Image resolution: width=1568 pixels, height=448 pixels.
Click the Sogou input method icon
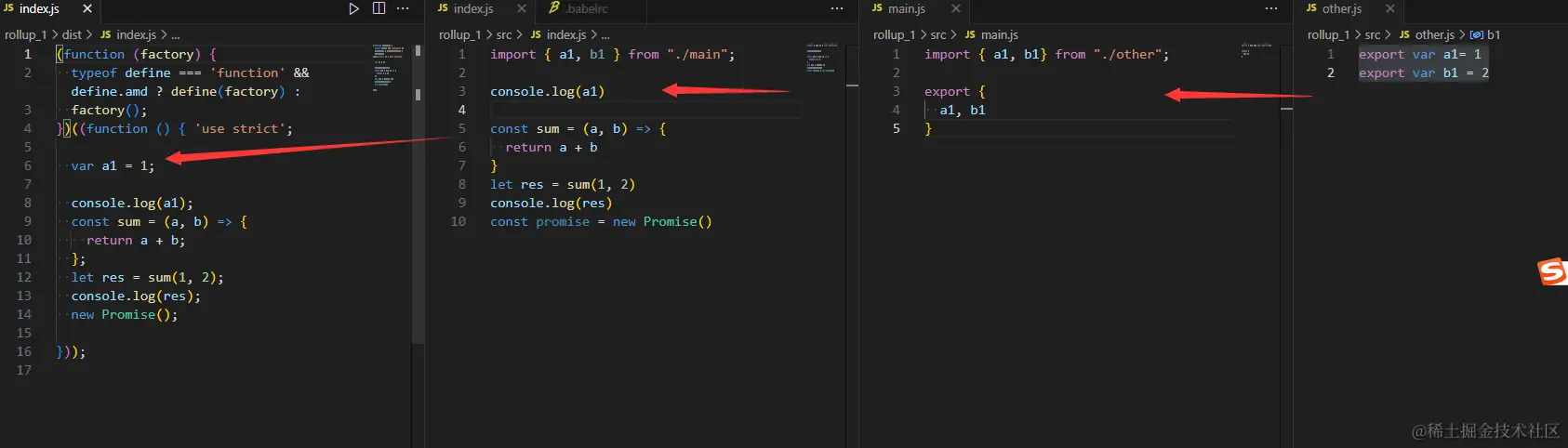click(x=1552, y=271)
